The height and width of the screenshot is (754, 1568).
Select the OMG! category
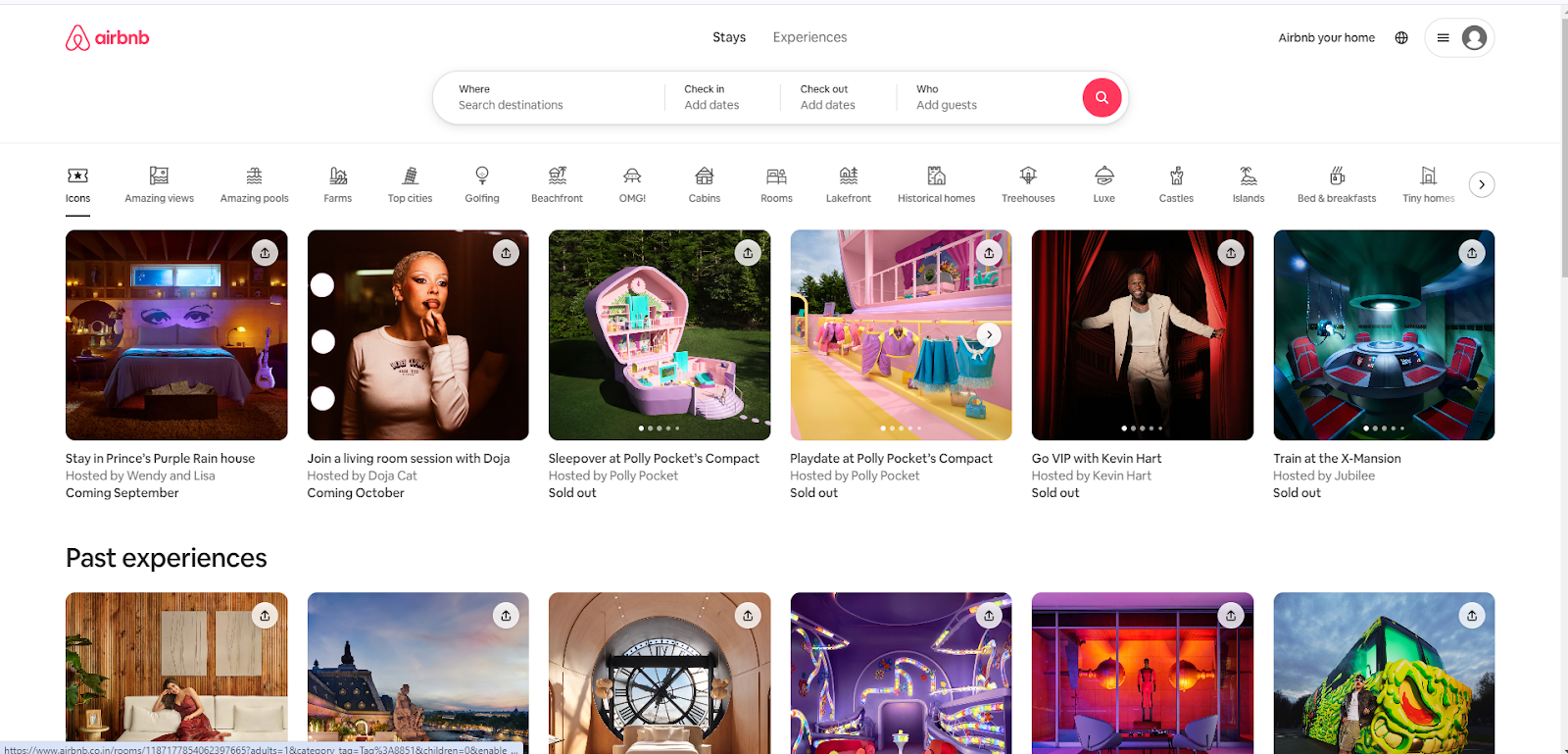point(632,184)
